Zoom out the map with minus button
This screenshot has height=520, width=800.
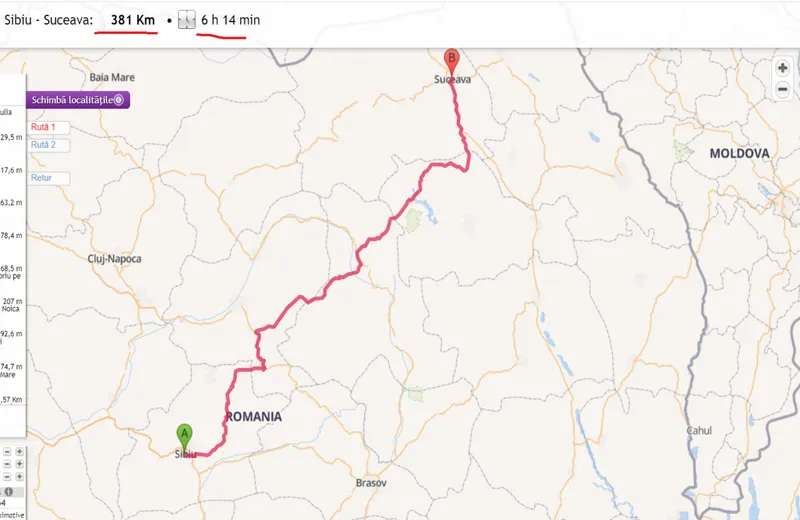click(x=782, y=89)
